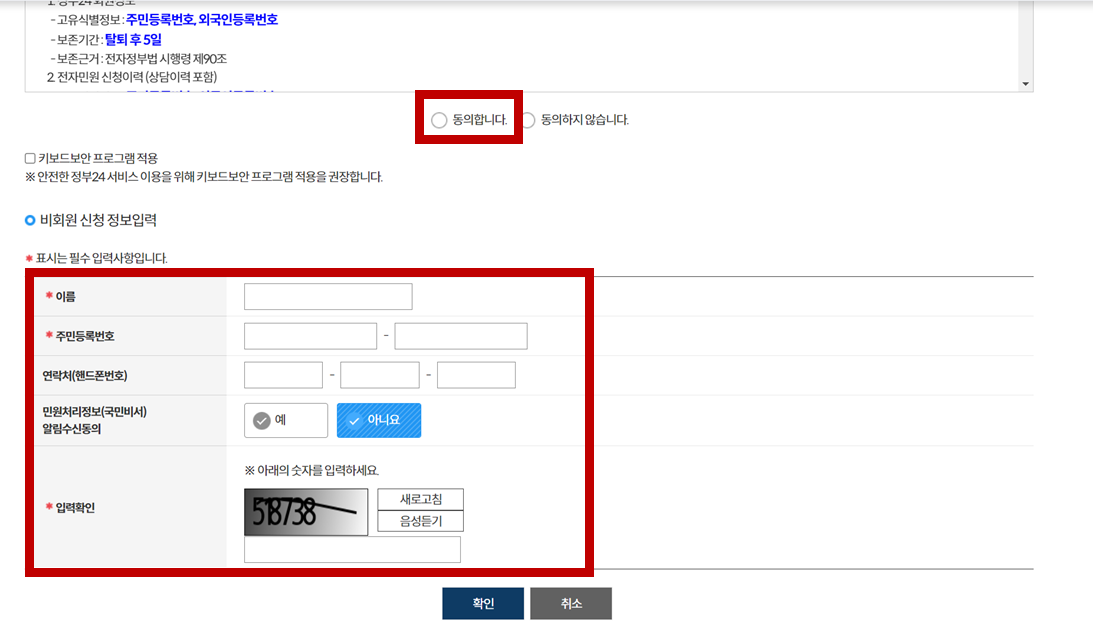Click 새로고침 to refresh the captcha
The width and height of the screenshot is (1093, 624).
tap(418, 500)
